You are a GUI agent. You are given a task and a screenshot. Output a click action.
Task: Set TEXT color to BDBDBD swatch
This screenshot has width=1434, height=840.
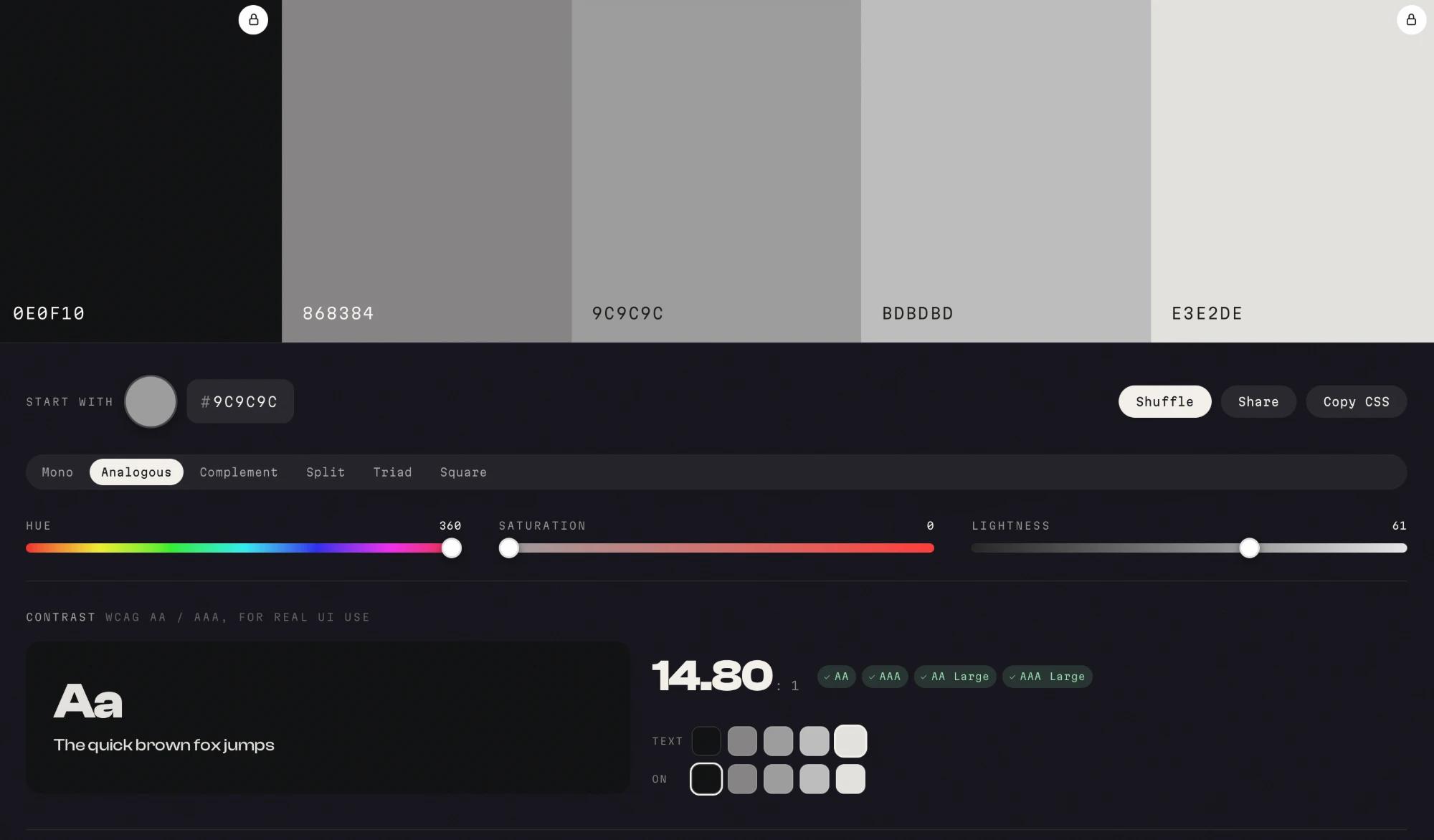[x=814, y=741]
